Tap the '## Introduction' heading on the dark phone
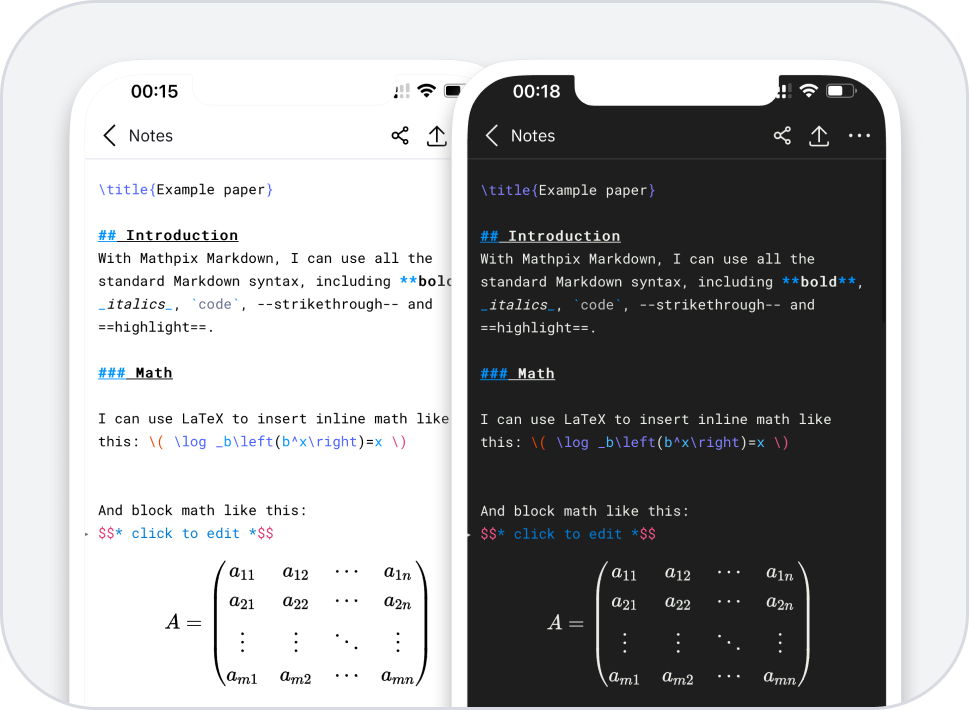Screen dimensions: 969x710 pos(550,235)
